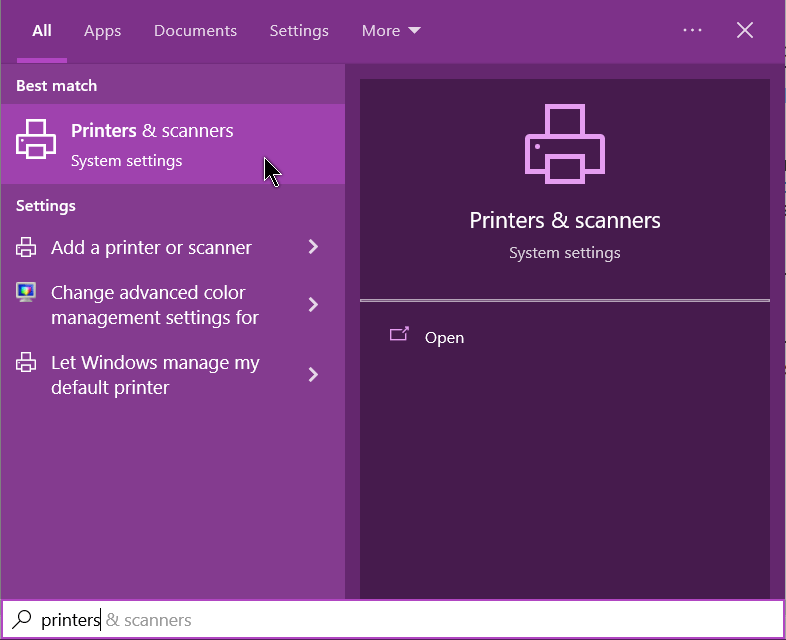Click the magnifying glass search icon
This screenshot has width=786, height=640.
[22, 619]
